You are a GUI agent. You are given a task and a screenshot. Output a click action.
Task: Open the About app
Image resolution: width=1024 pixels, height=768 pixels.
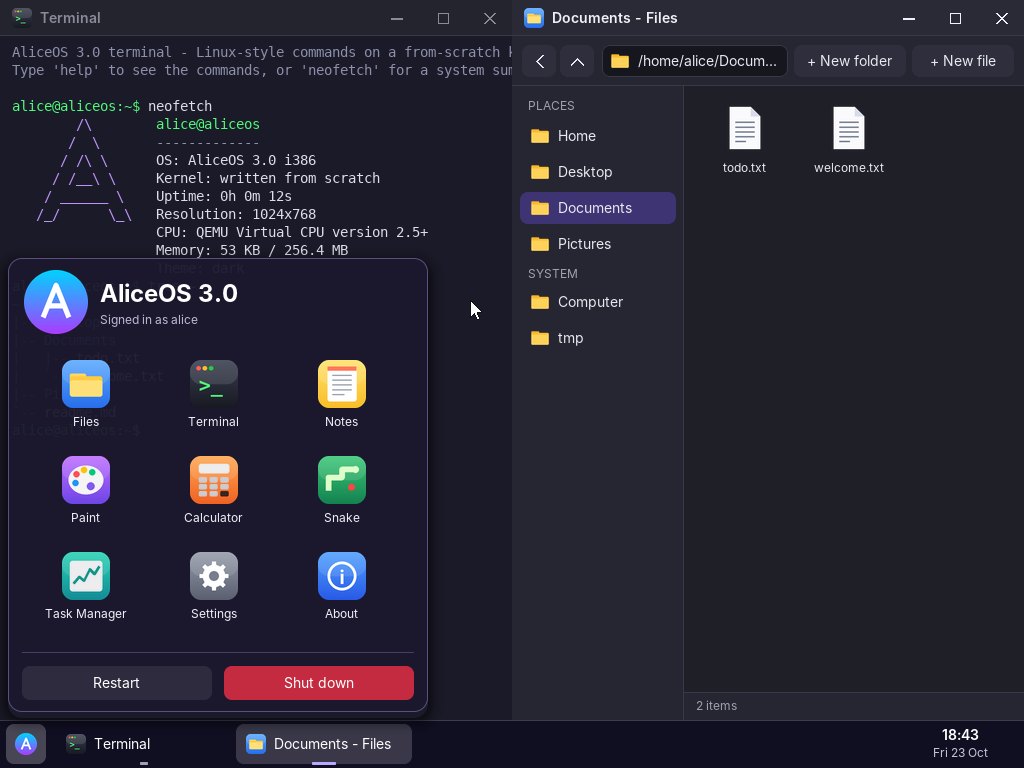pos(342,586)
